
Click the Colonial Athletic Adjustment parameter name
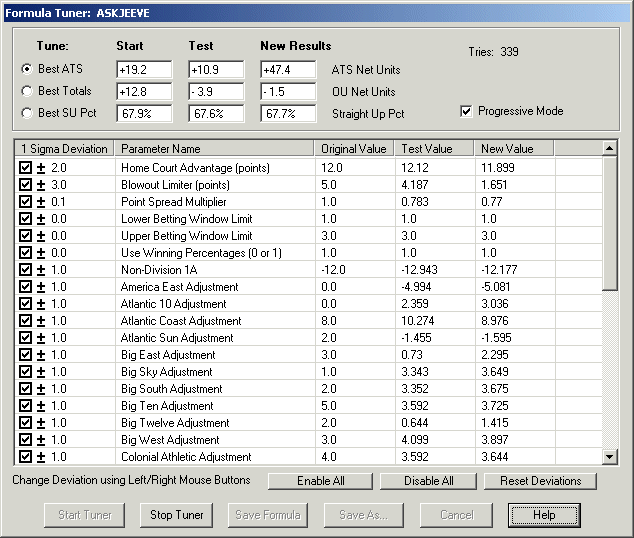click(186, 457)
